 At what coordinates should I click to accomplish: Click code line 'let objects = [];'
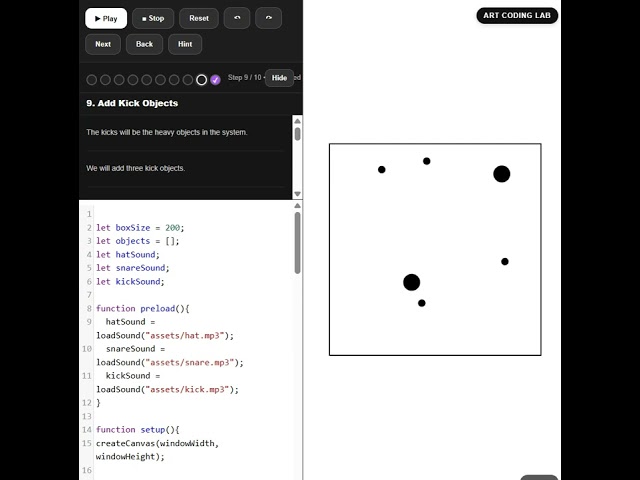click(138, 241)
